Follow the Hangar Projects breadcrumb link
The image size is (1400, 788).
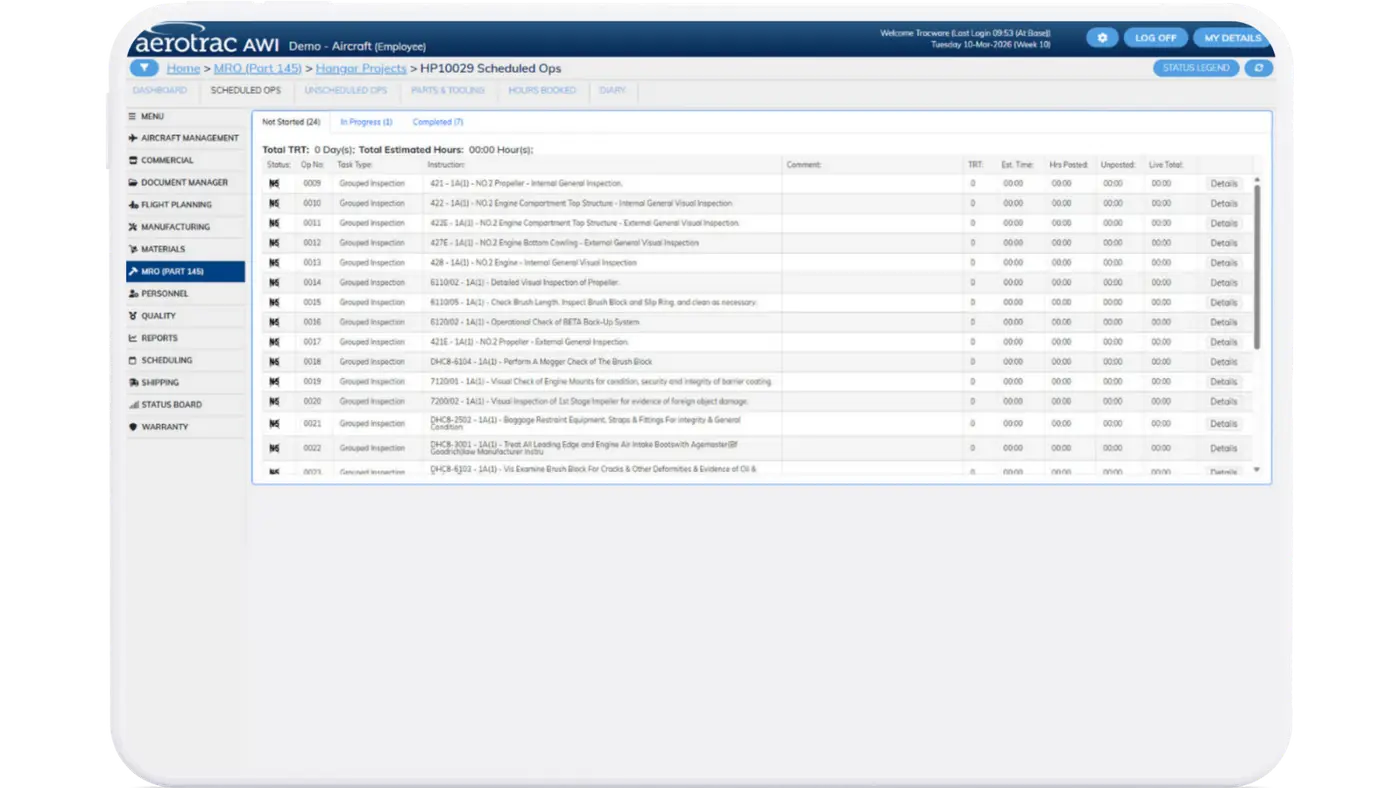coord(361,69)
